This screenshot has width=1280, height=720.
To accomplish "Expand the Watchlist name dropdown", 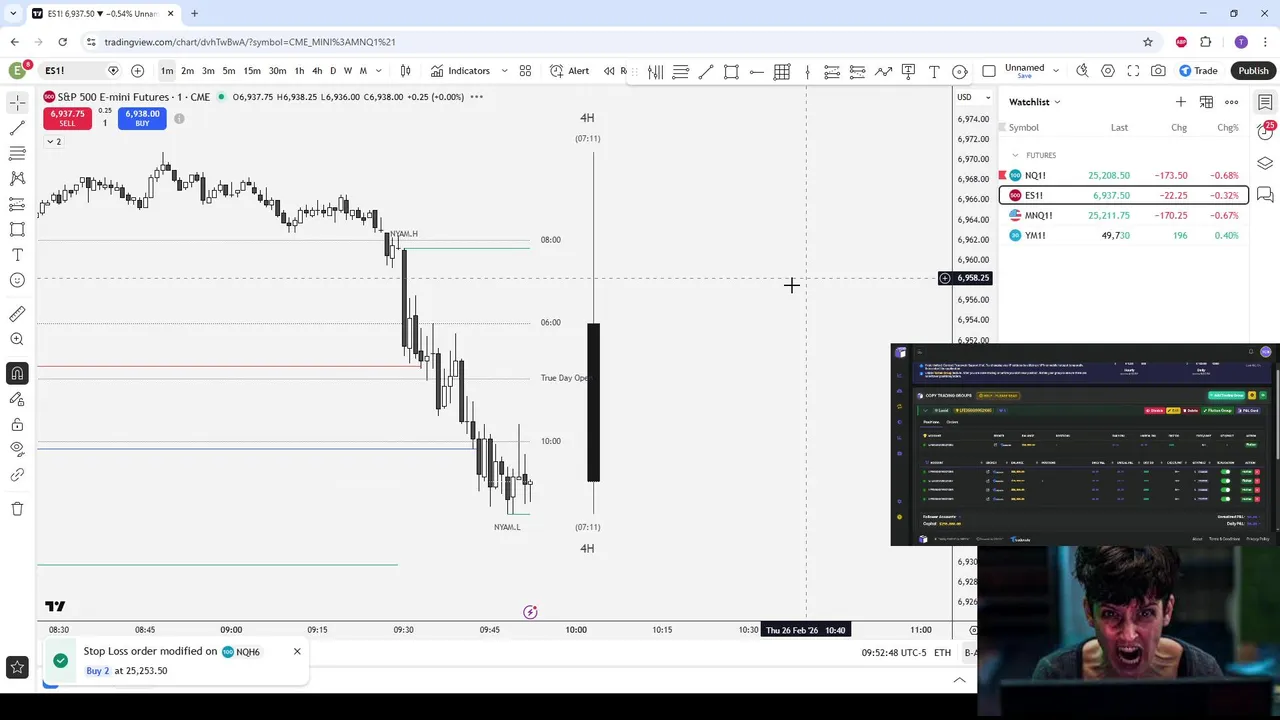I will coord(1035,102).
